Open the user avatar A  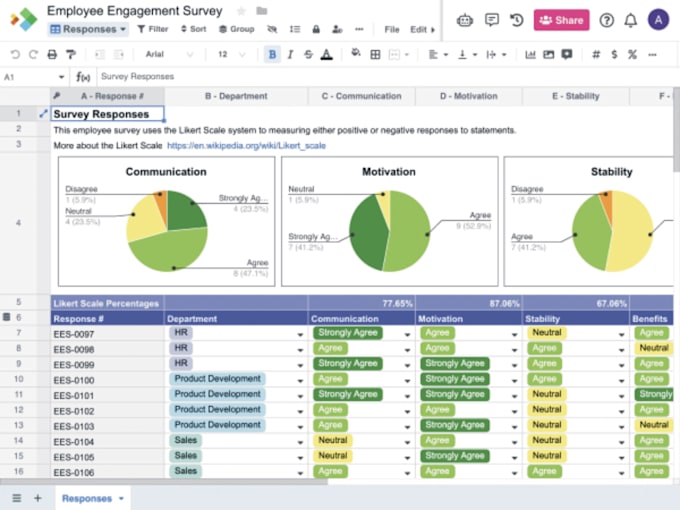pyautogui.click(x=658, y=20)
